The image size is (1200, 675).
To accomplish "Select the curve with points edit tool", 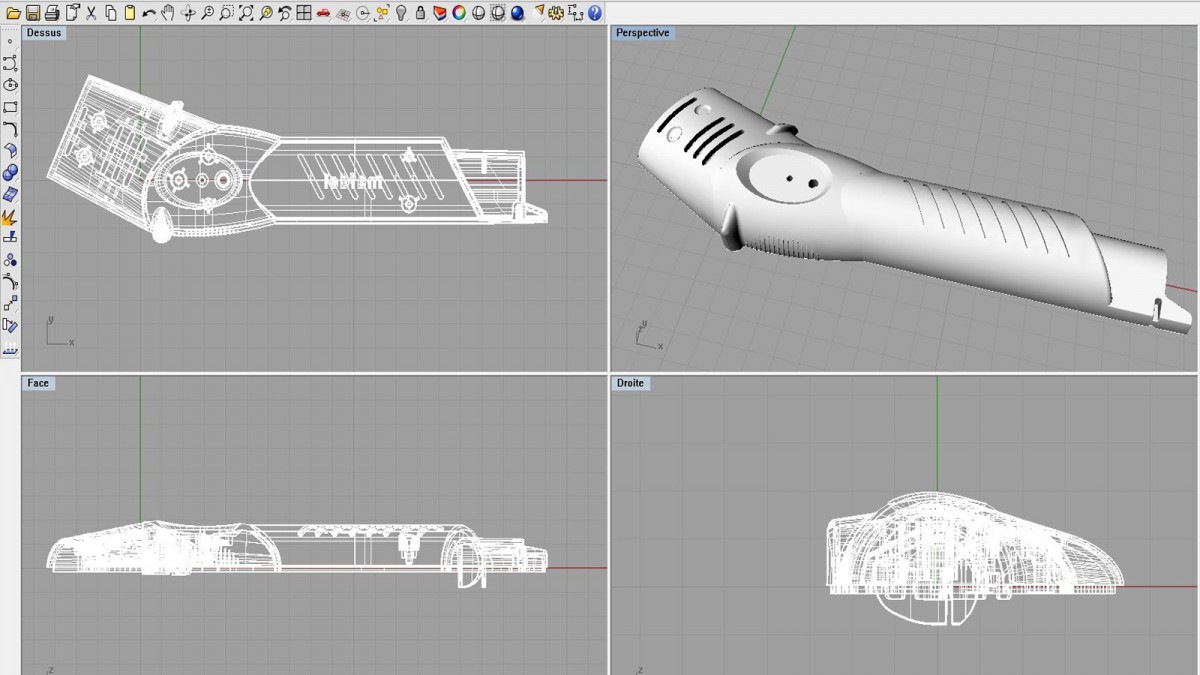I will [x=10, y=282].
